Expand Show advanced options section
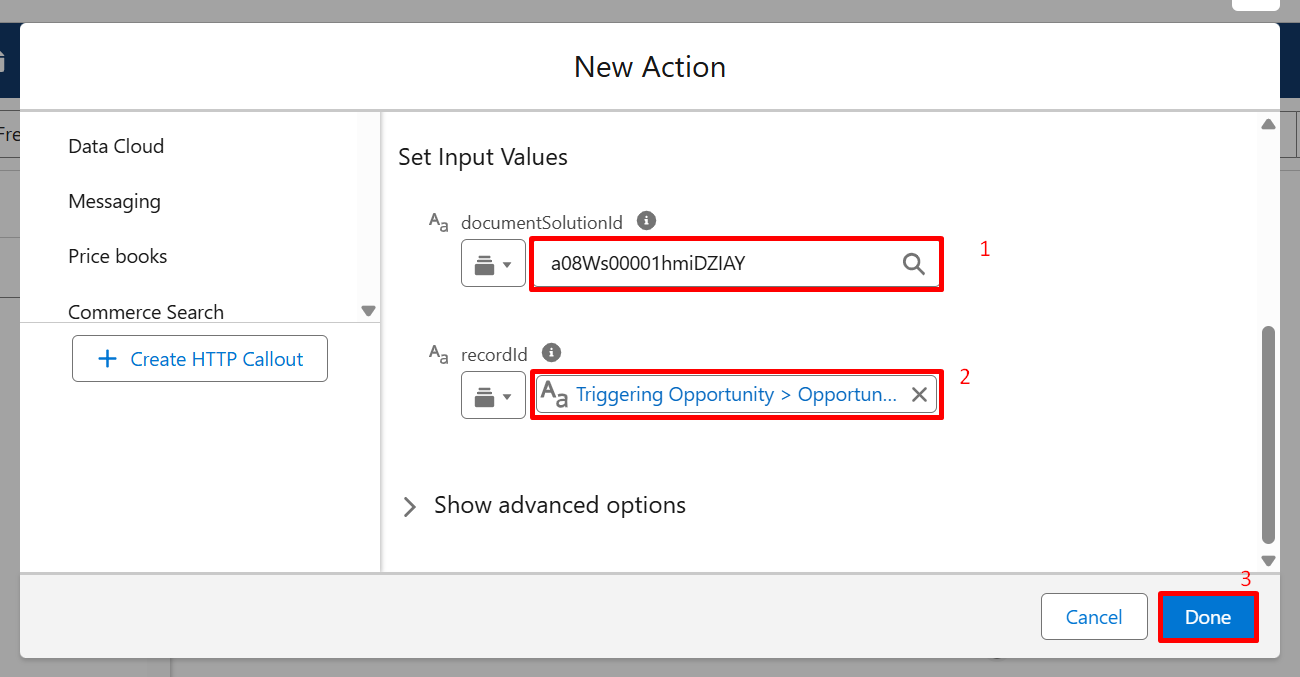1300x677 pixels. 545,505
